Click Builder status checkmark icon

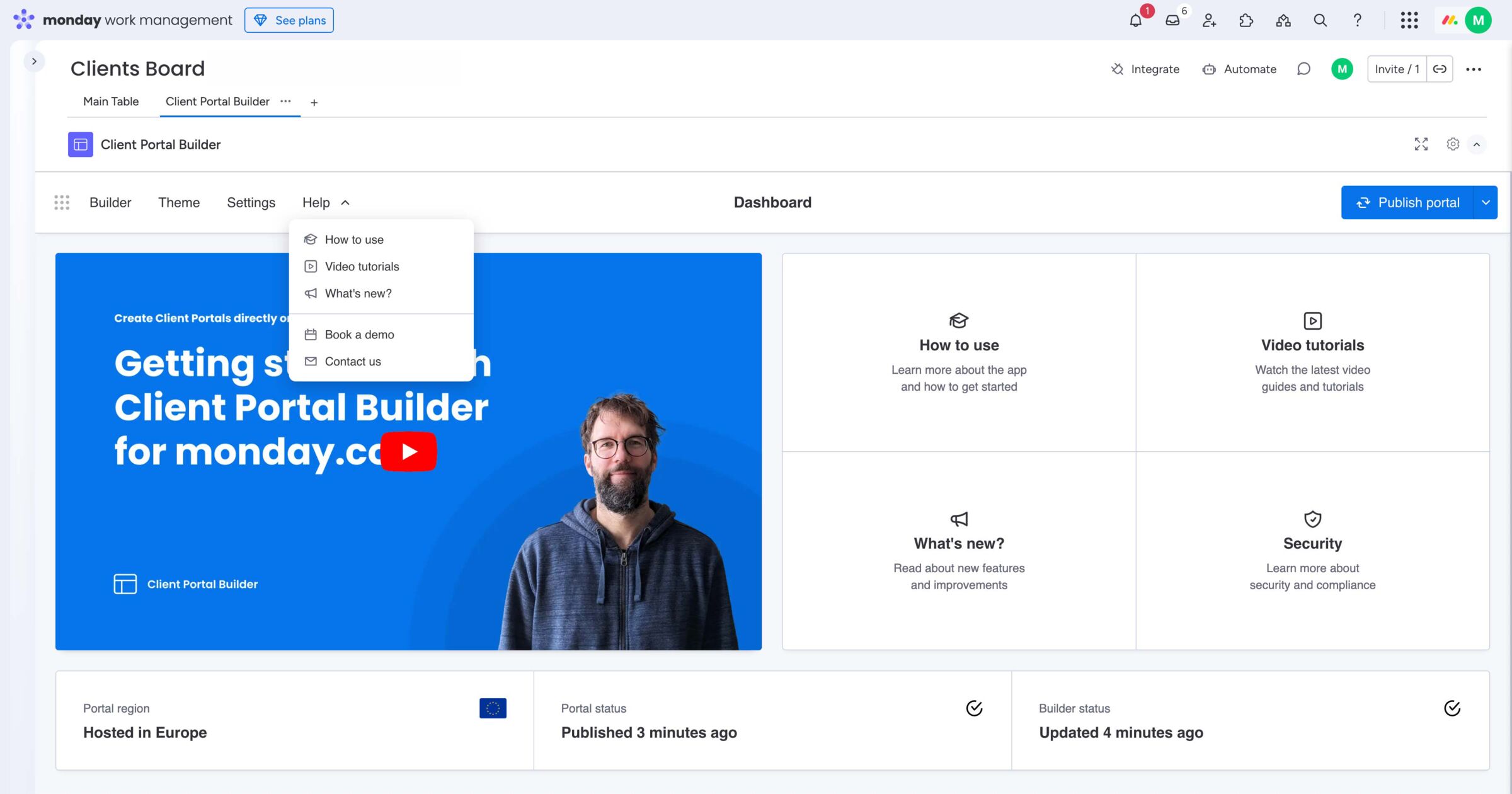tap(1452, 708)
